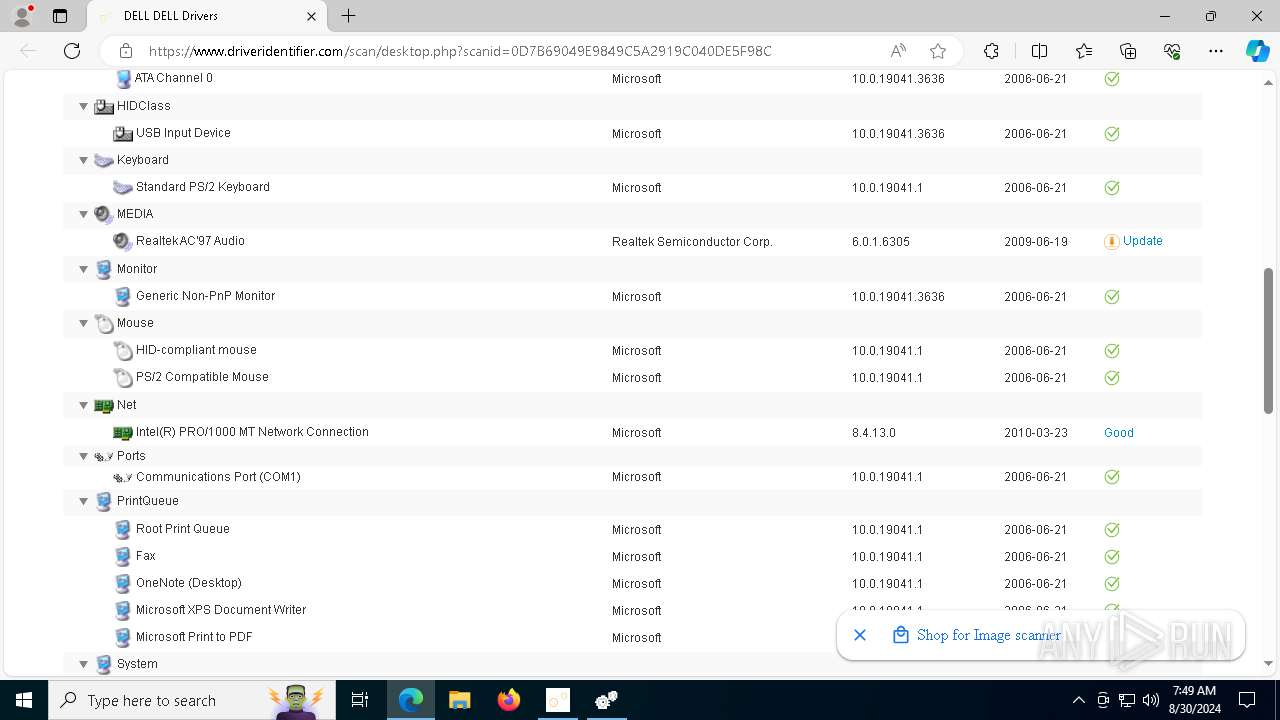Viewport: 1280px width, 720px height.
Task: Open Firefox from the taskbar
Action: 509,700
